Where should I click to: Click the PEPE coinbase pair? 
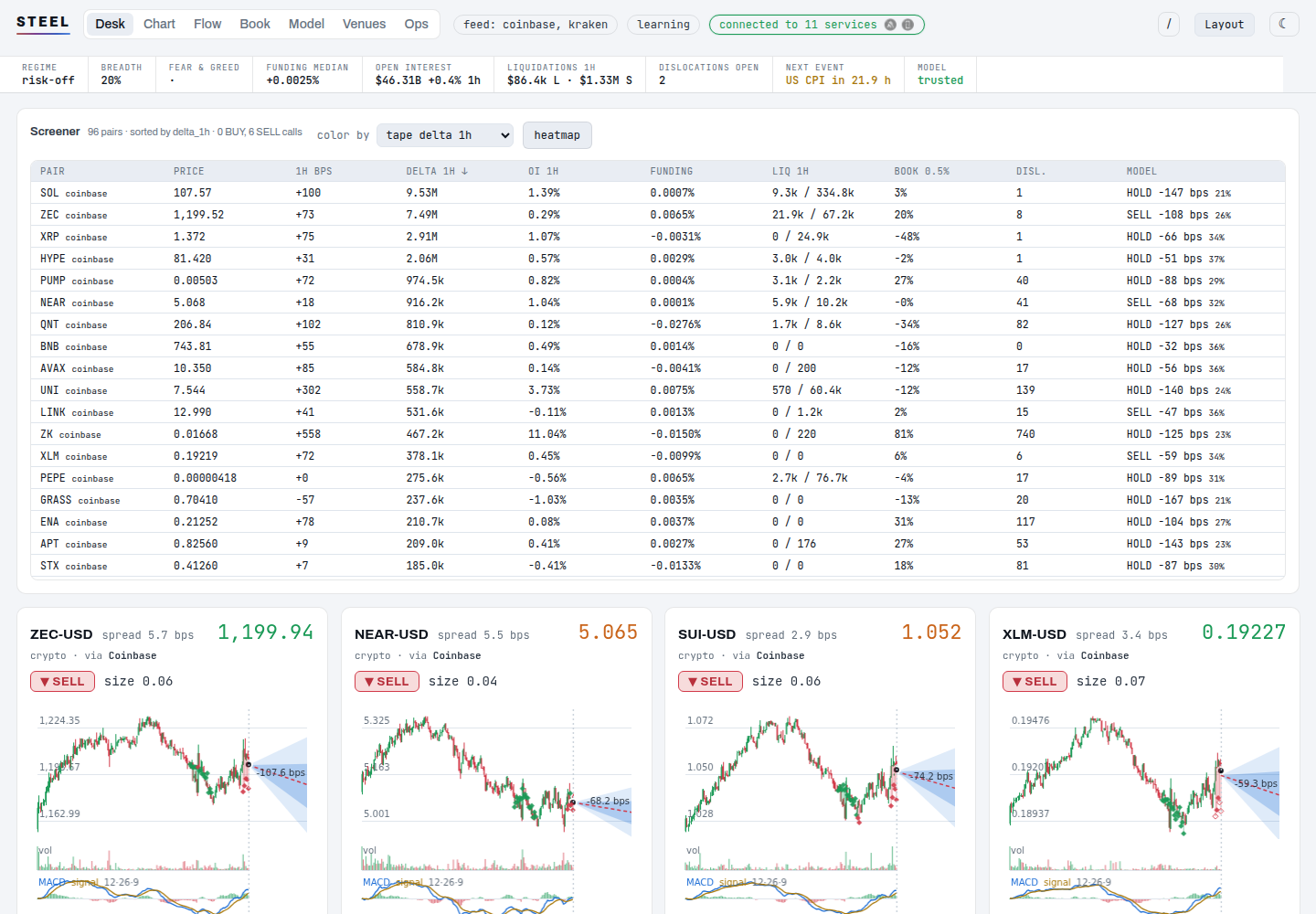[x=77, y=478]
